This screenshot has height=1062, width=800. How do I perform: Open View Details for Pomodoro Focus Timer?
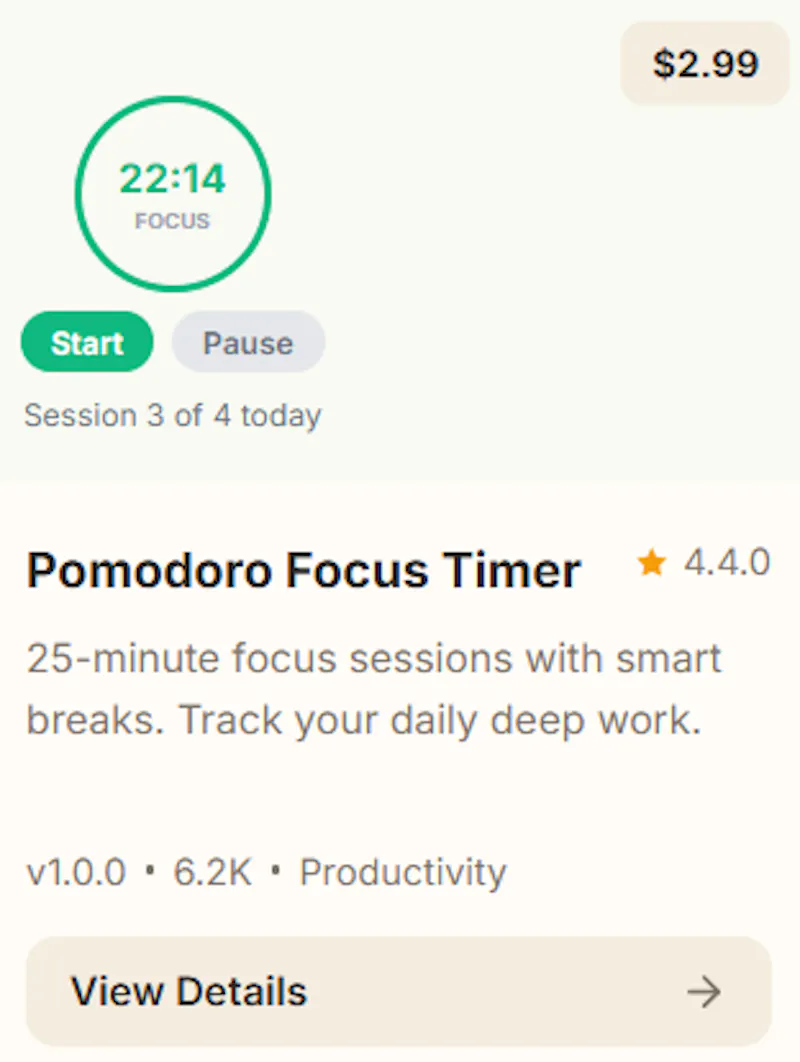point(399,992)
